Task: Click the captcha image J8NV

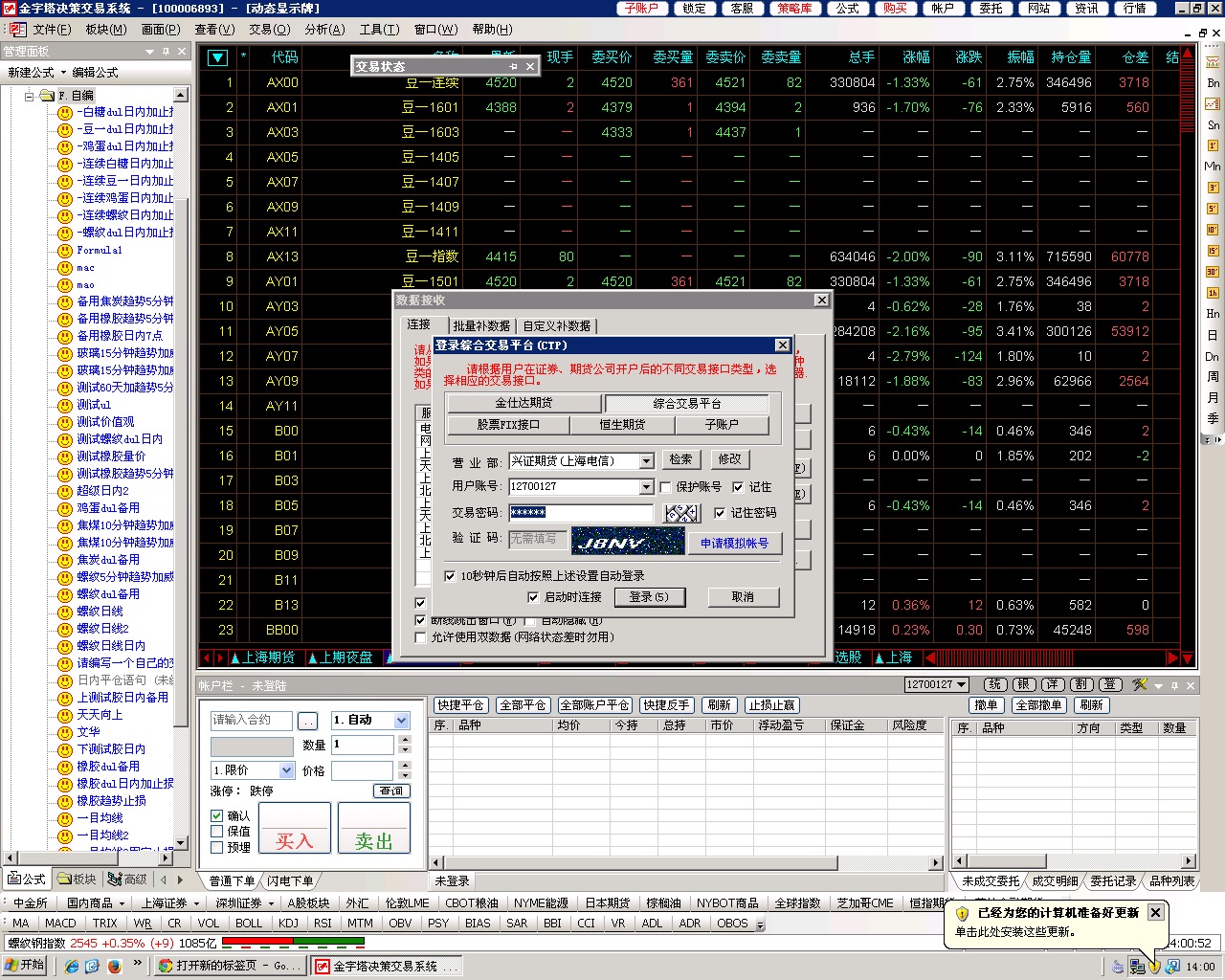Action: (x=628, y=543)
